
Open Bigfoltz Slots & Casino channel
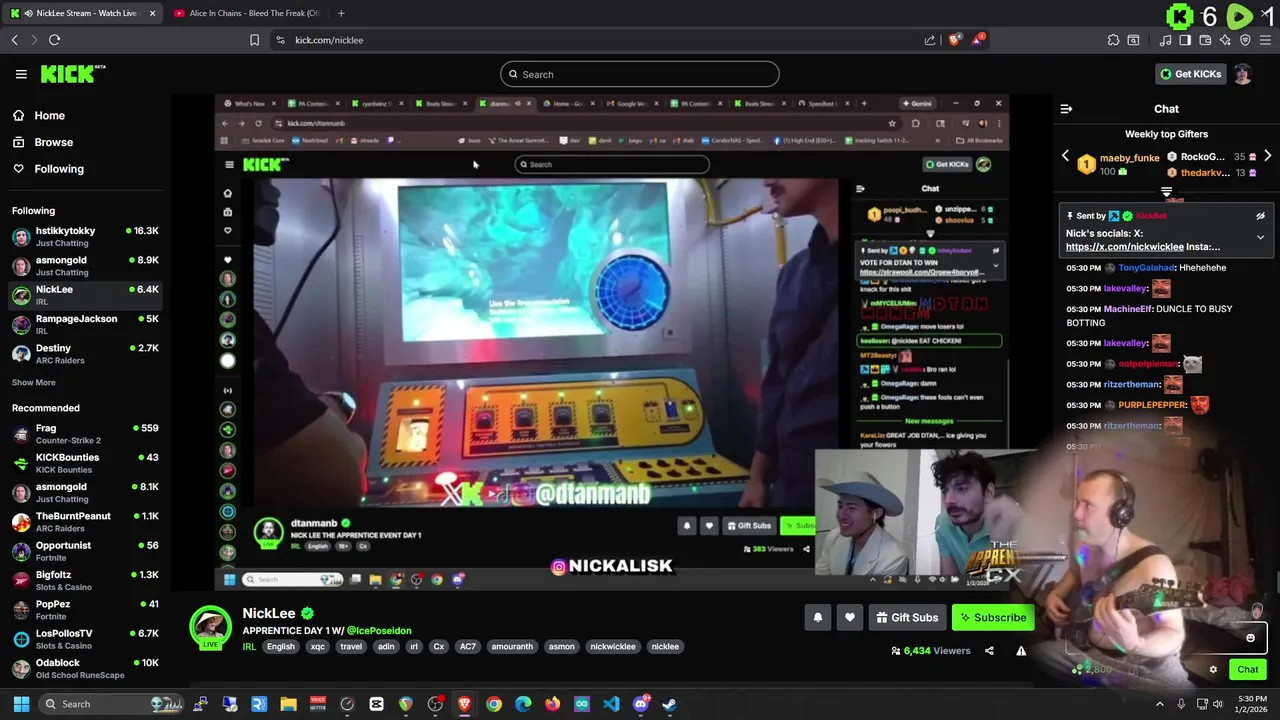pyautogui.click(x=85, y=581)
